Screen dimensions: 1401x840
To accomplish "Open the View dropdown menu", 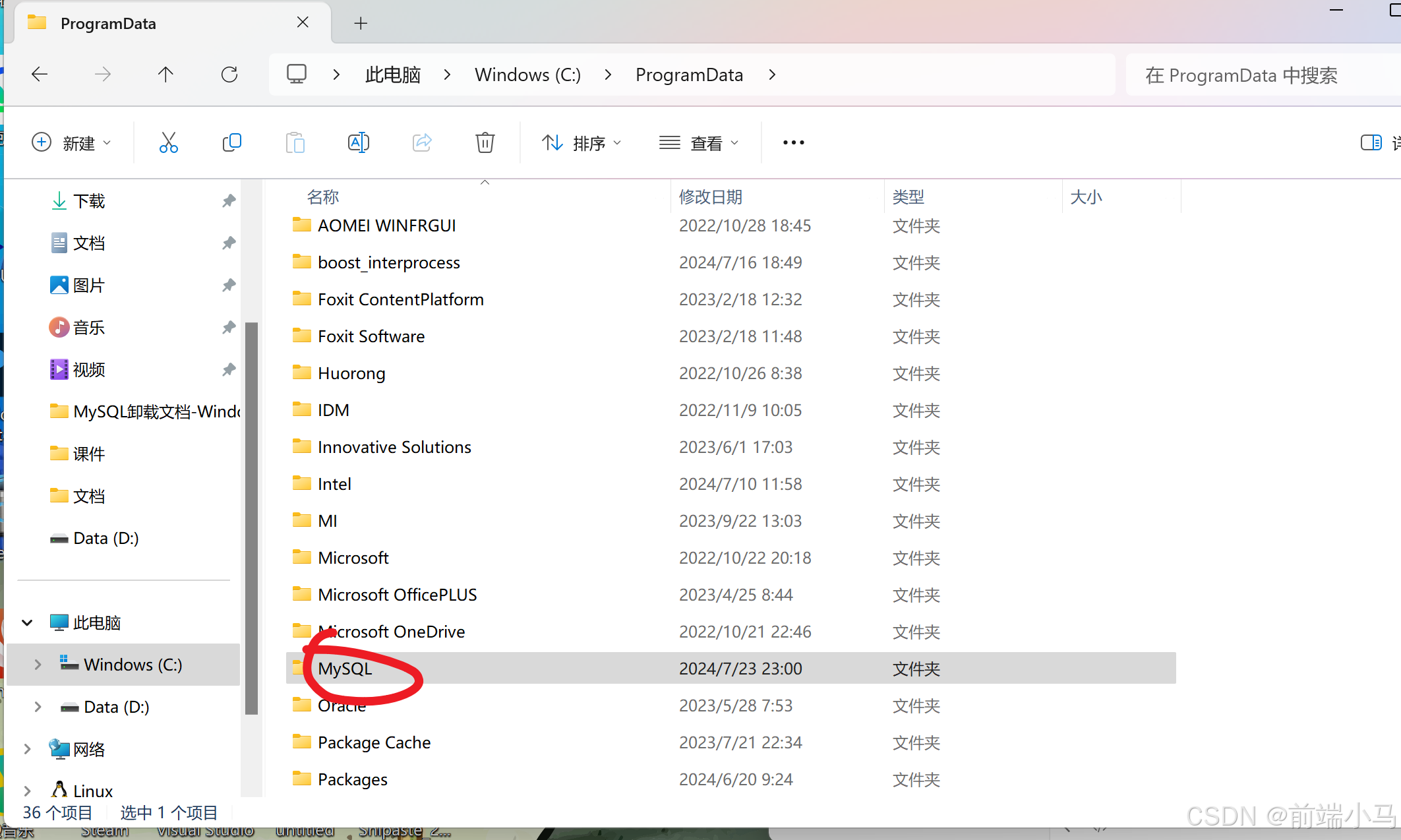I will coord(699,142).
